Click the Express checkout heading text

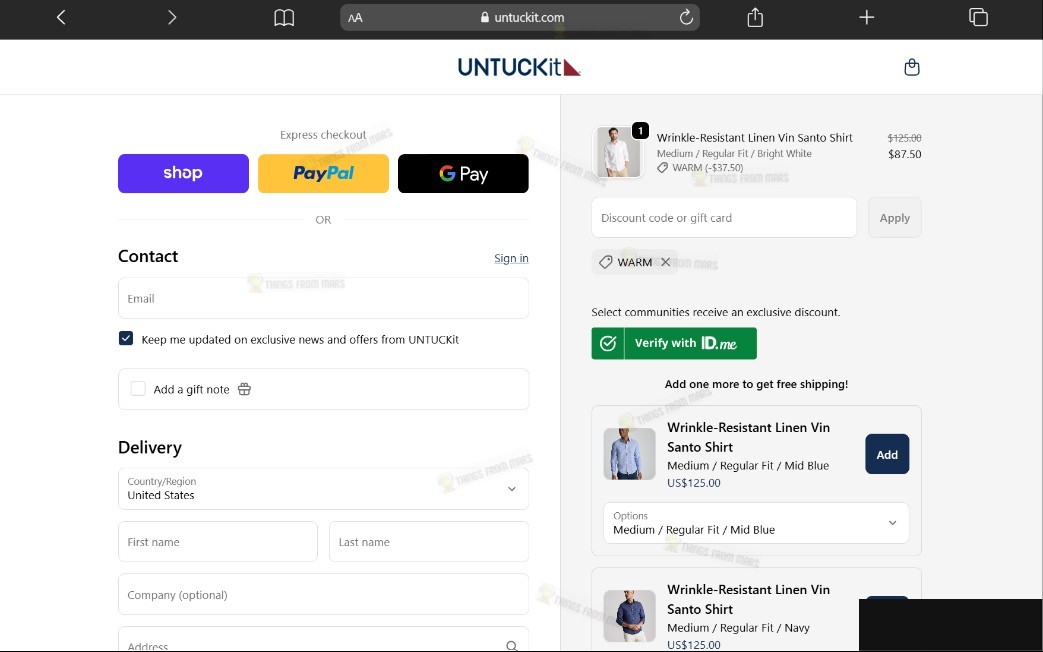pyautogui.click(x=323, y=135)
